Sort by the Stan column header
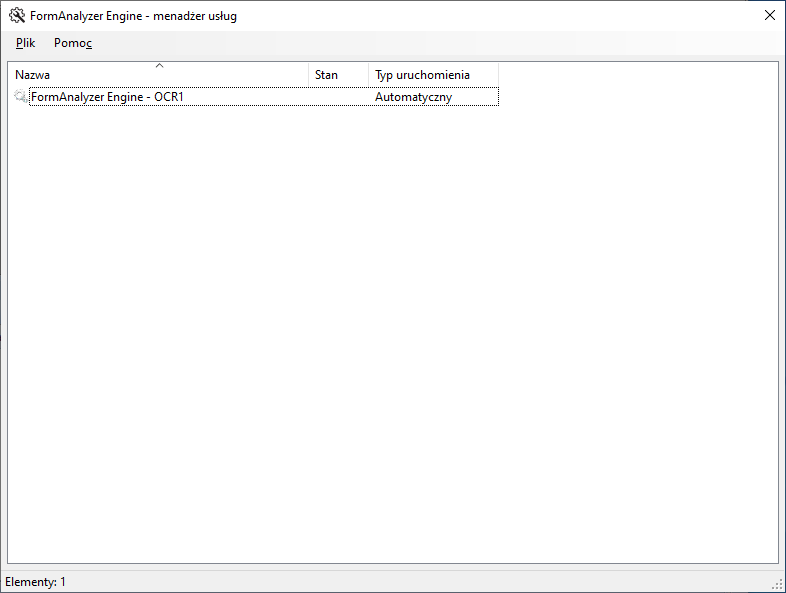786x593 pixels. tap(338, 75)
